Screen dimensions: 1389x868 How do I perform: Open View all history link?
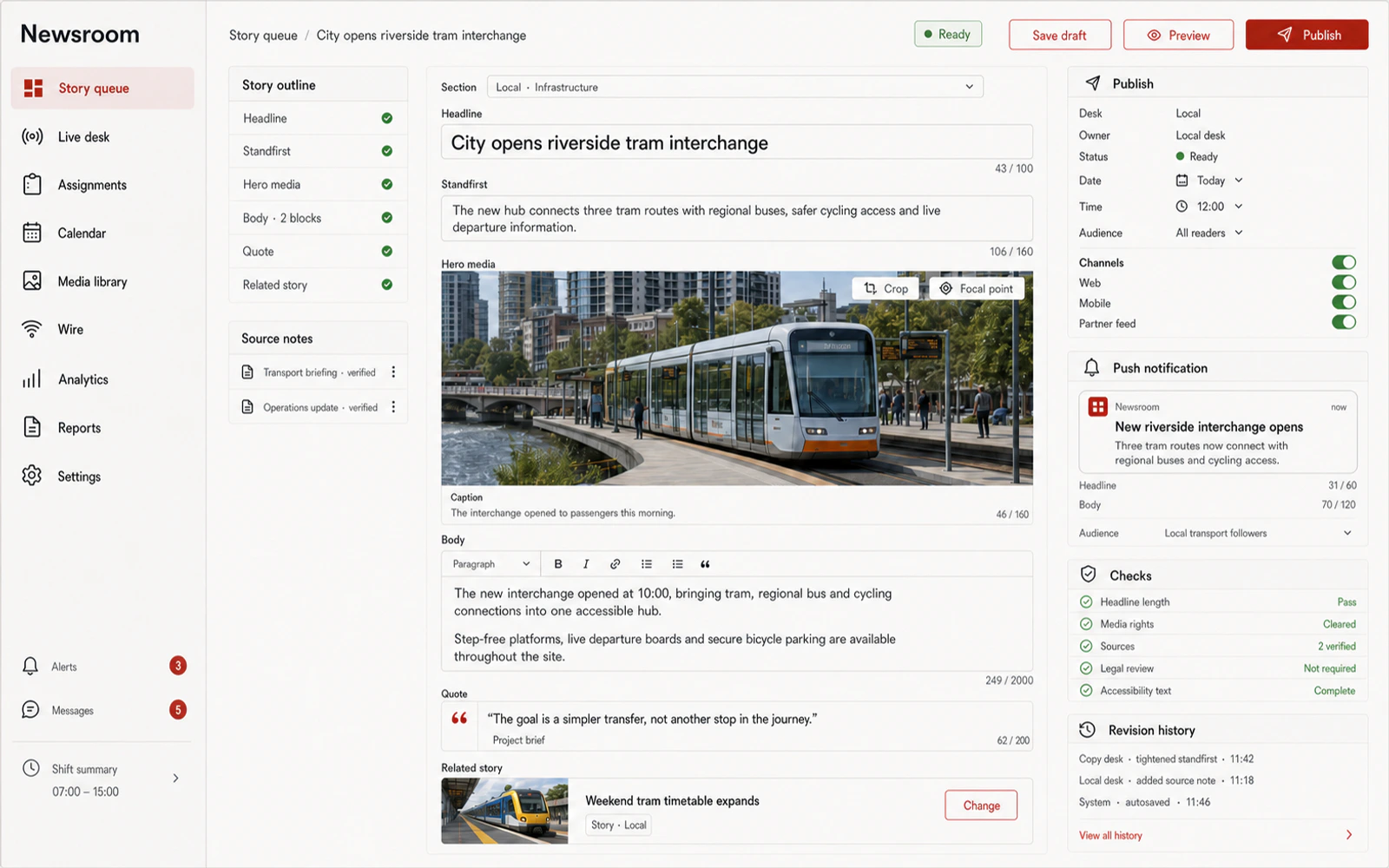1110,835
